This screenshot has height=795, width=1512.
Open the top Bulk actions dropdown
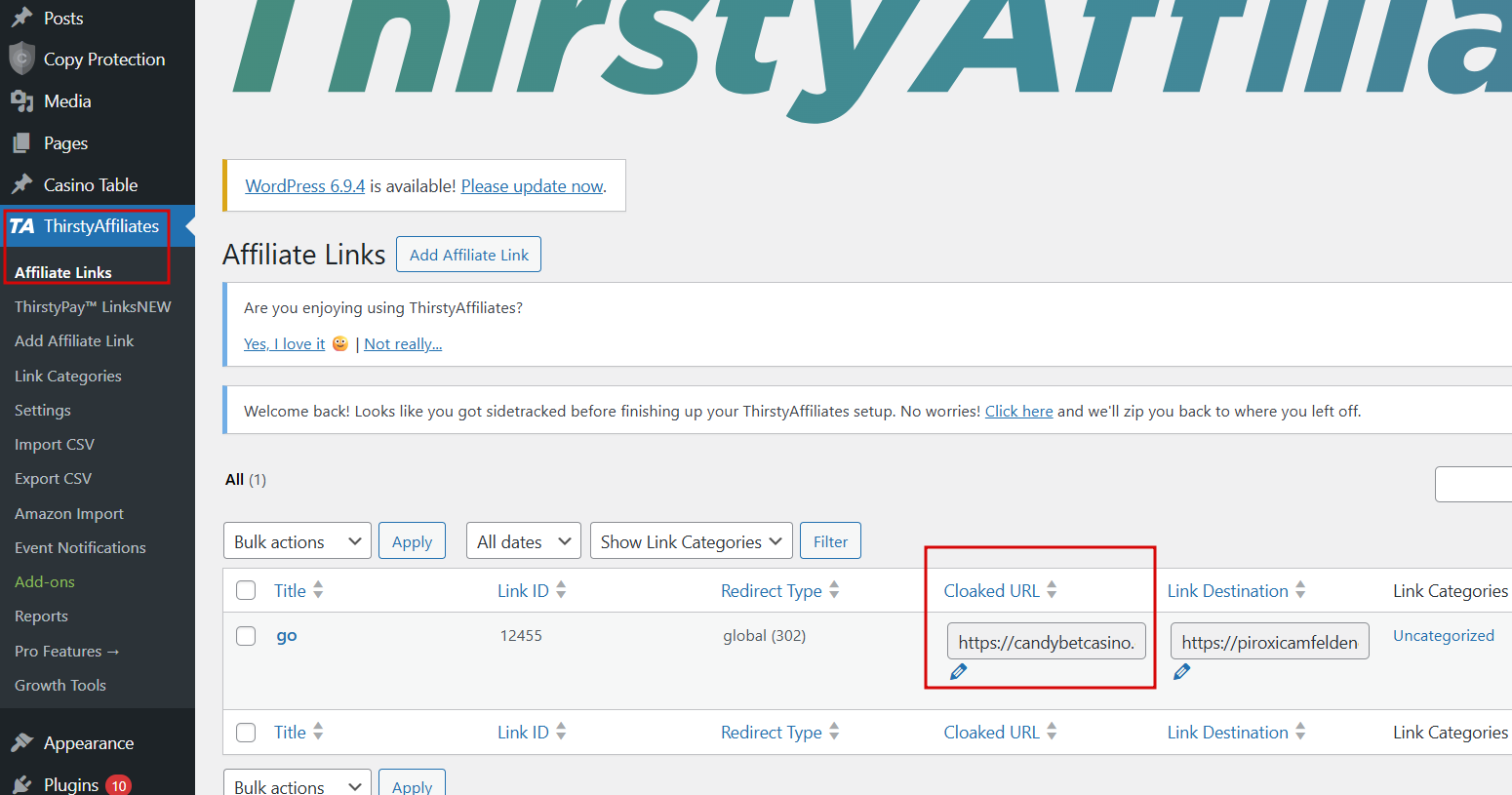coord(298,541)
